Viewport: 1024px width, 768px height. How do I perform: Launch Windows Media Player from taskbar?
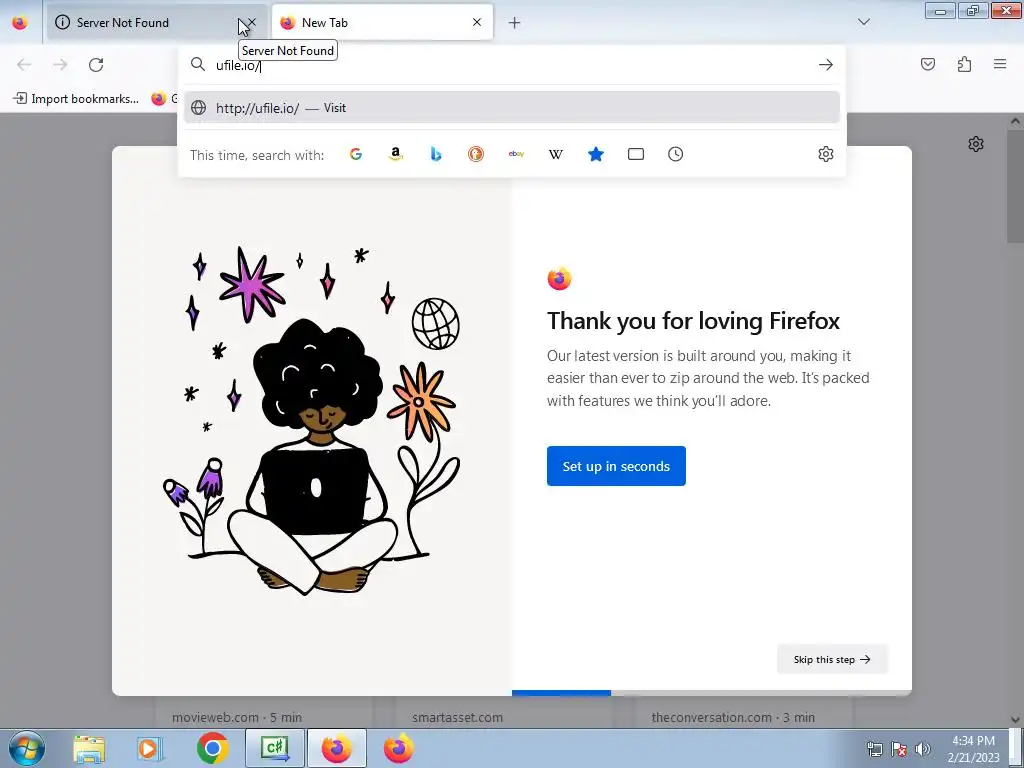(149, 748)
